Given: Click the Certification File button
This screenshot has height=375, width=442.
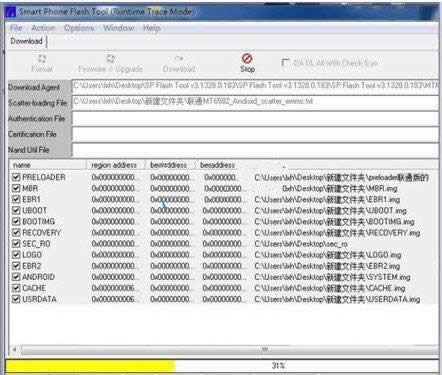Looking at the screenshot, I should 39,134.
